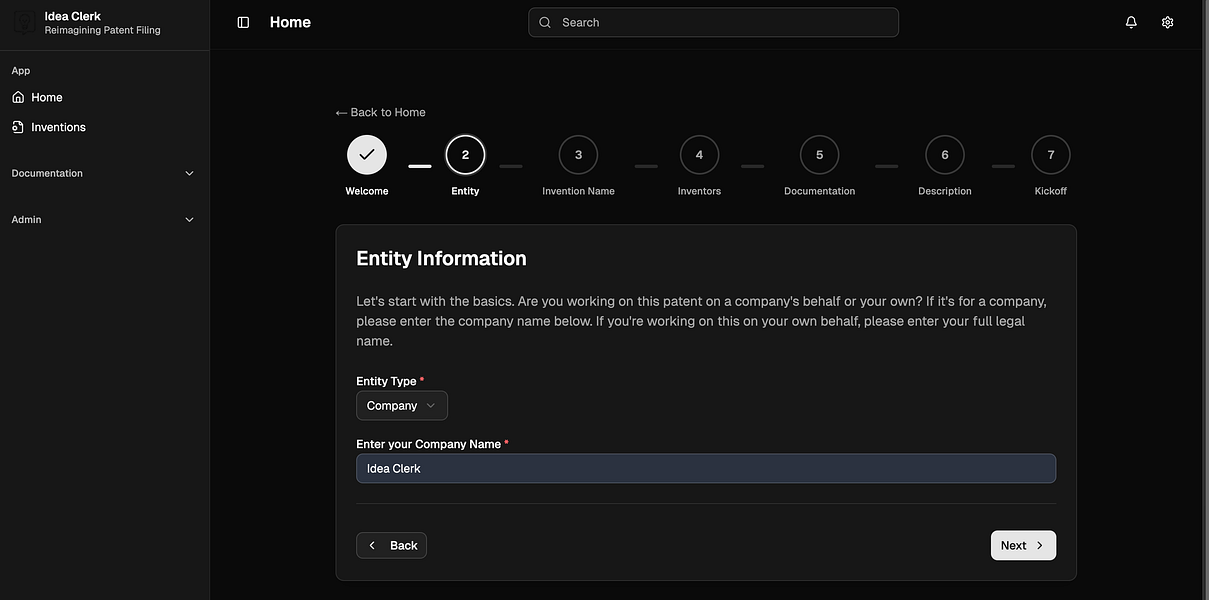Image resolution: width=1209 pixels, height=600 pixels.
Task: Click the completed Welcome checkmark step
Action: click(x=367, y=155)
